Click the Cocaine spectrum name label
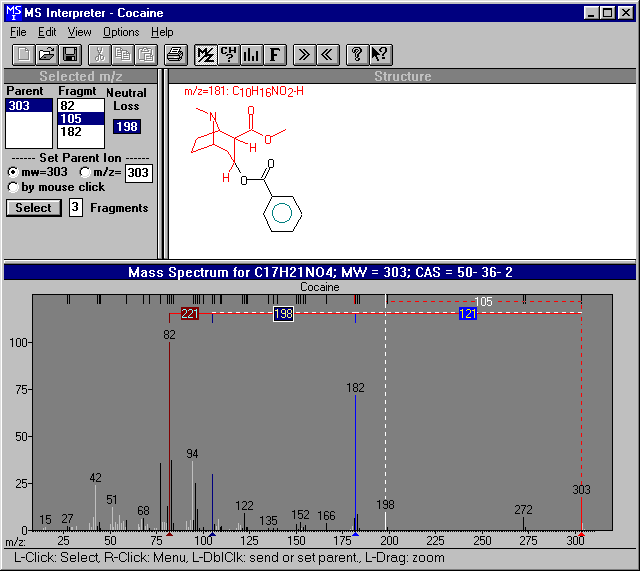The width and height of the screenshot is (640, 571). 320,287
